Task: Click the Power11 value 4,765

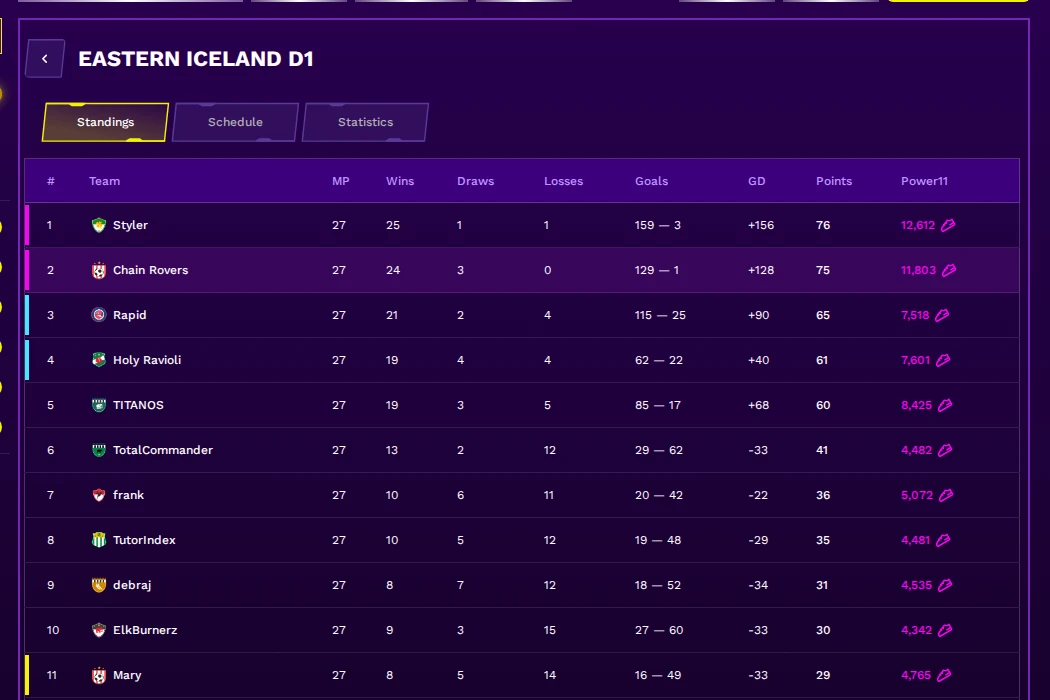Action: pyautogui.click(x=916, y=675)
